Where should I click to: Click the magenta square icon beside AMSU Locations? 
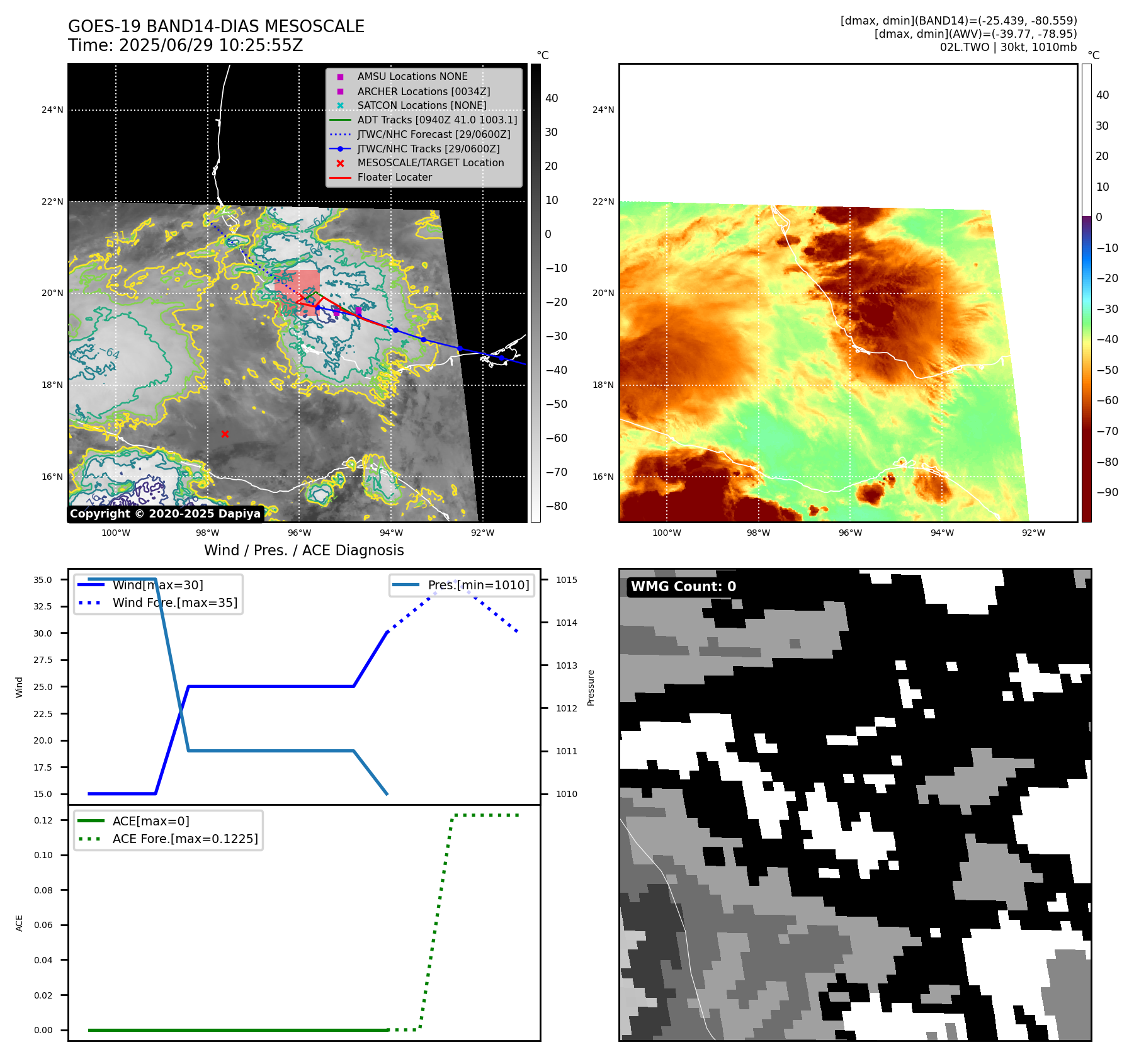pos(340,77)
